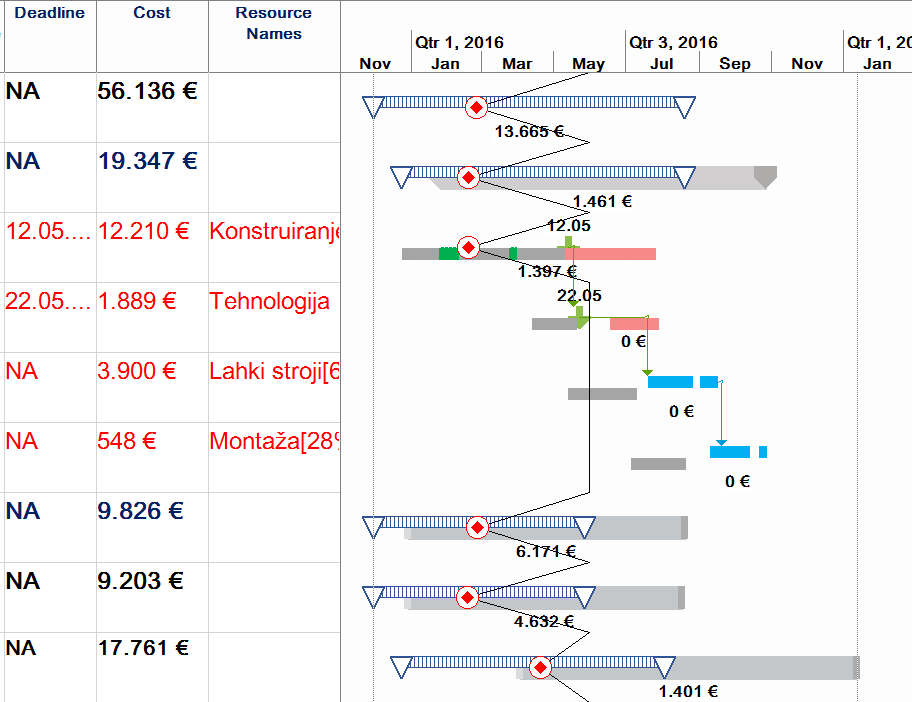Screen dimensions: 912x702
Task: Click the red diamond milestone above the 4.632 € label
Action: pos(467,597)
